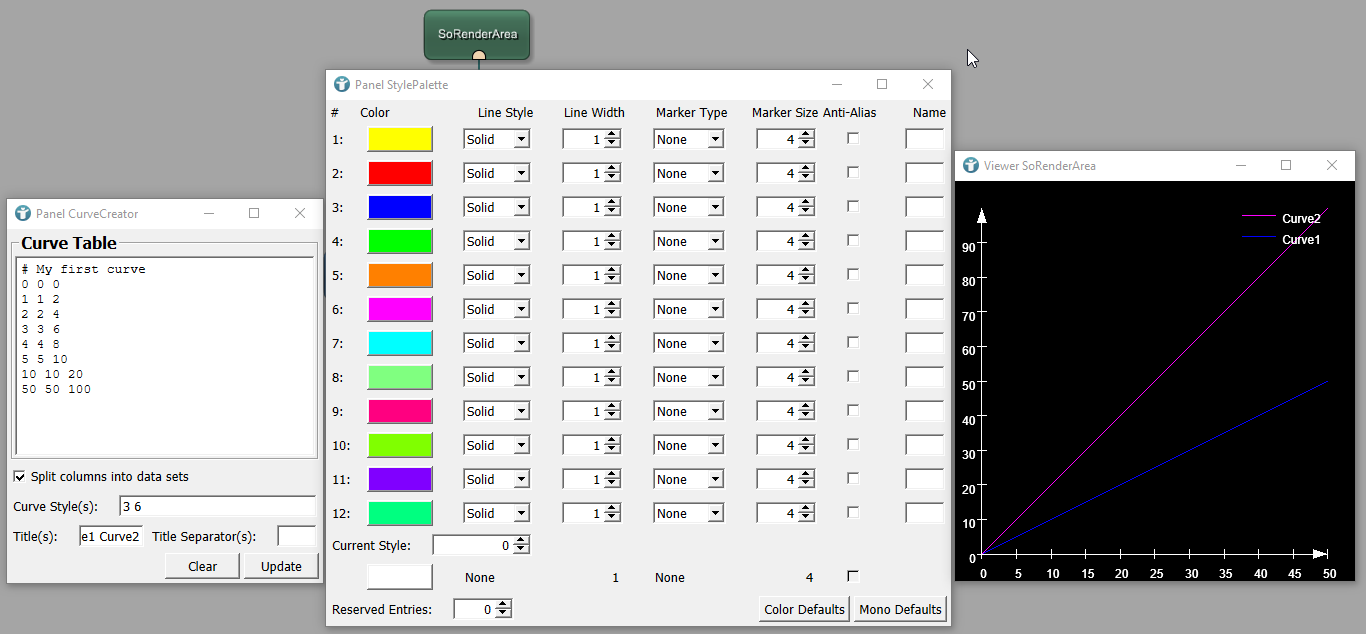Viewport: 1366px width, 634px height.
Task: Increment the Current Style spinner
Action: [x=520, y=541]
